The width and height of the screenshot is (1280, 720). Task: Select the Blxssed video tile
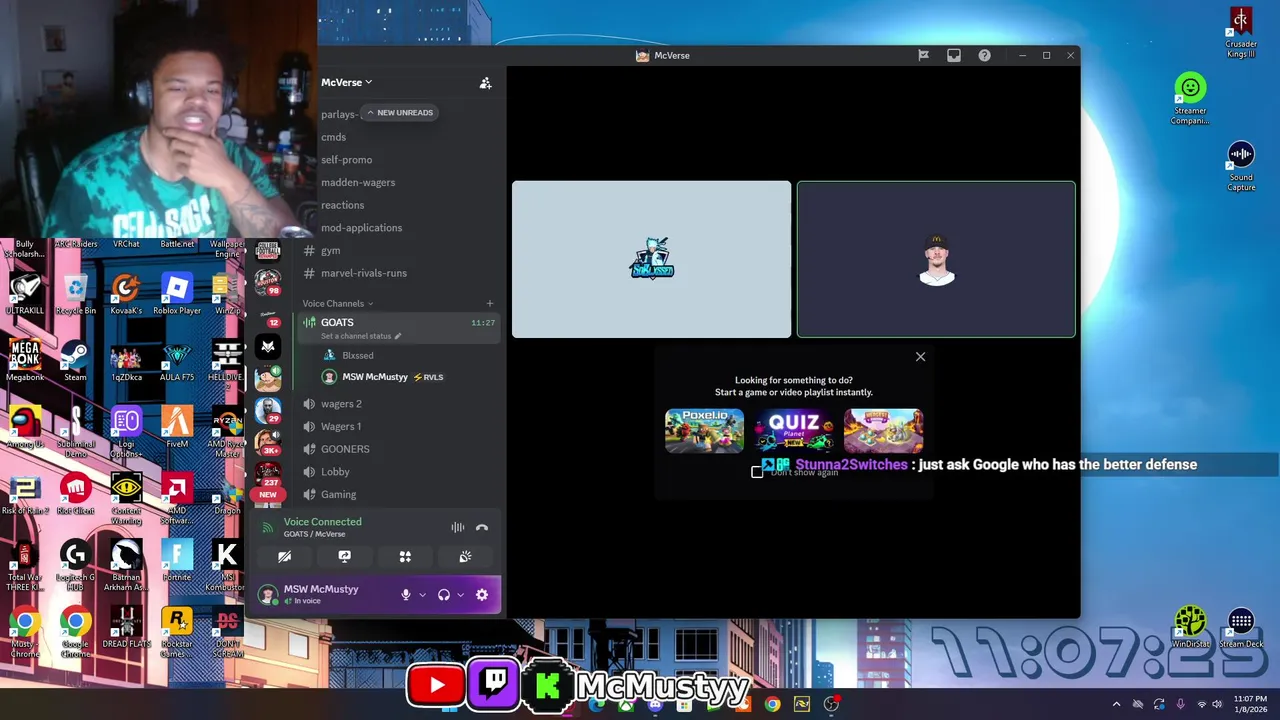point(652,260)
